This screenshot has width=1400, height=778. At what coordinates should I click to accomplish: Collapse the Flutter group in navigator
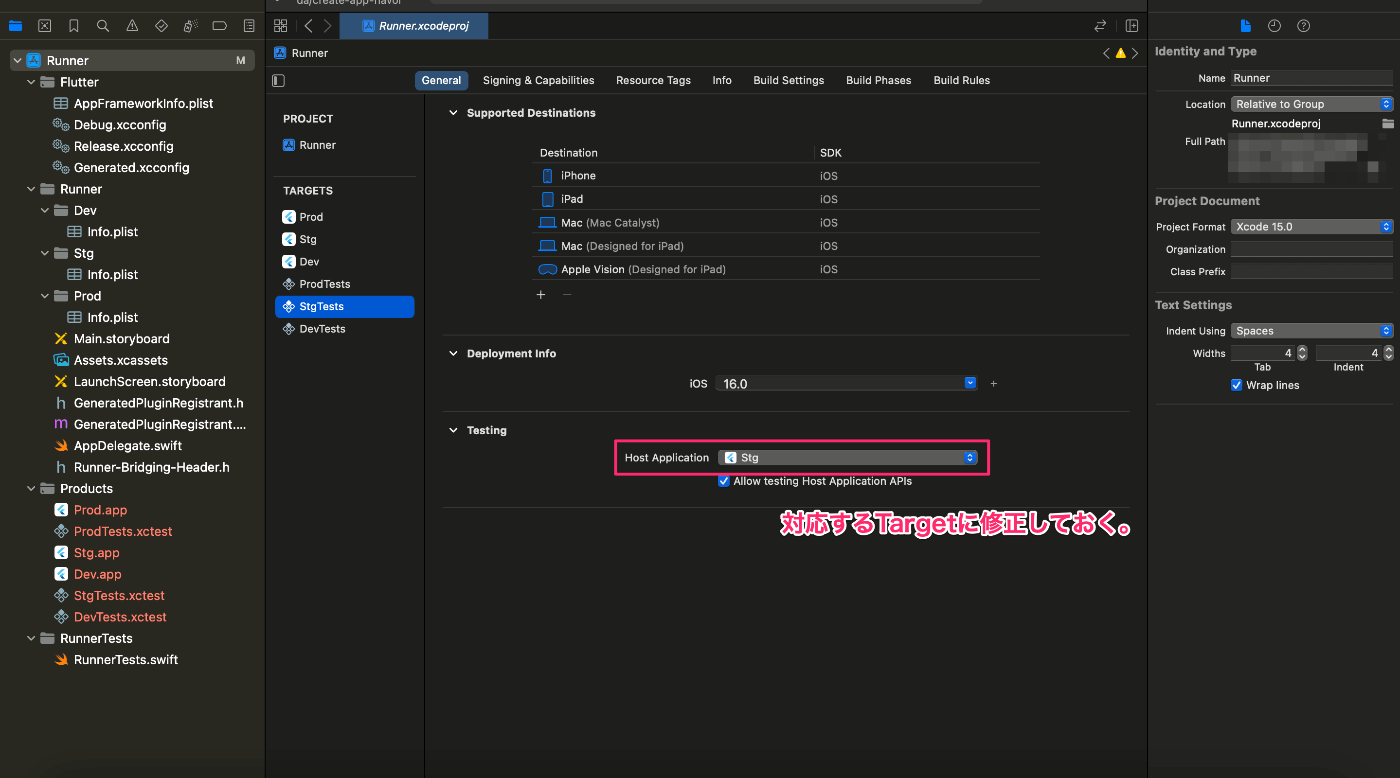point(31,82)
